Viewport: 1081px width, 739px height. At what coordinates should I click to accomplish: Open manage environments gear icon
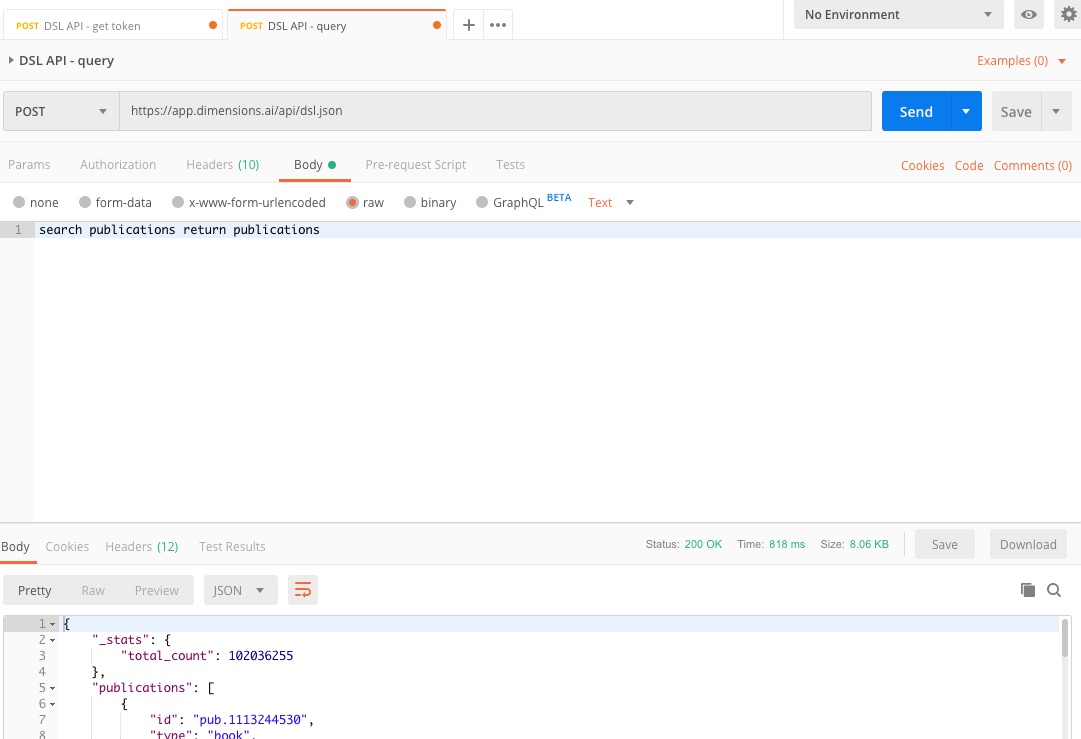(x=1069, y=14)
